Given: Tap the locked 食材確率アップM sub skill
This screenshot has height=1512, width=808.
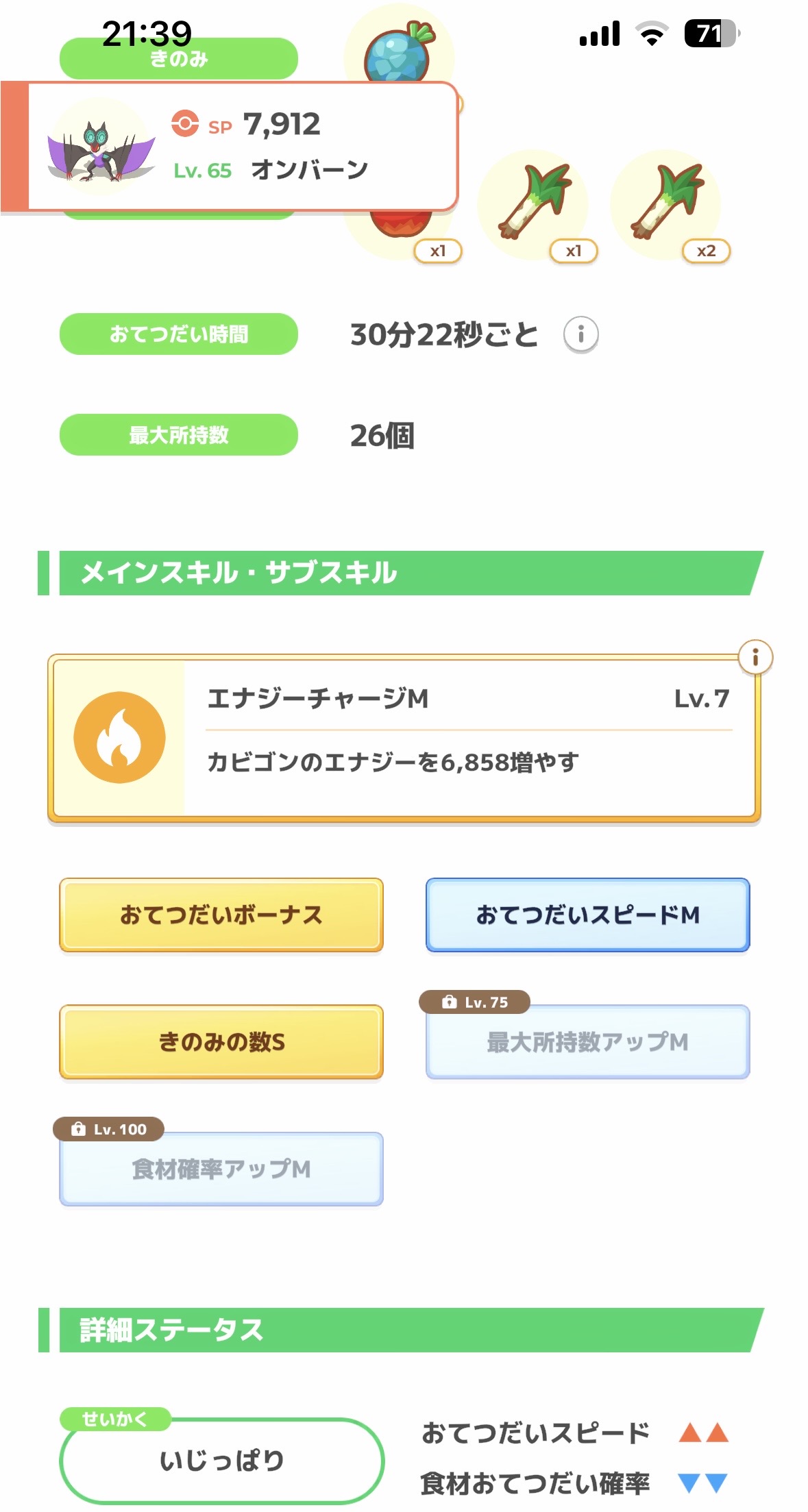Looking at the screenshot, I should (221, 1169).
